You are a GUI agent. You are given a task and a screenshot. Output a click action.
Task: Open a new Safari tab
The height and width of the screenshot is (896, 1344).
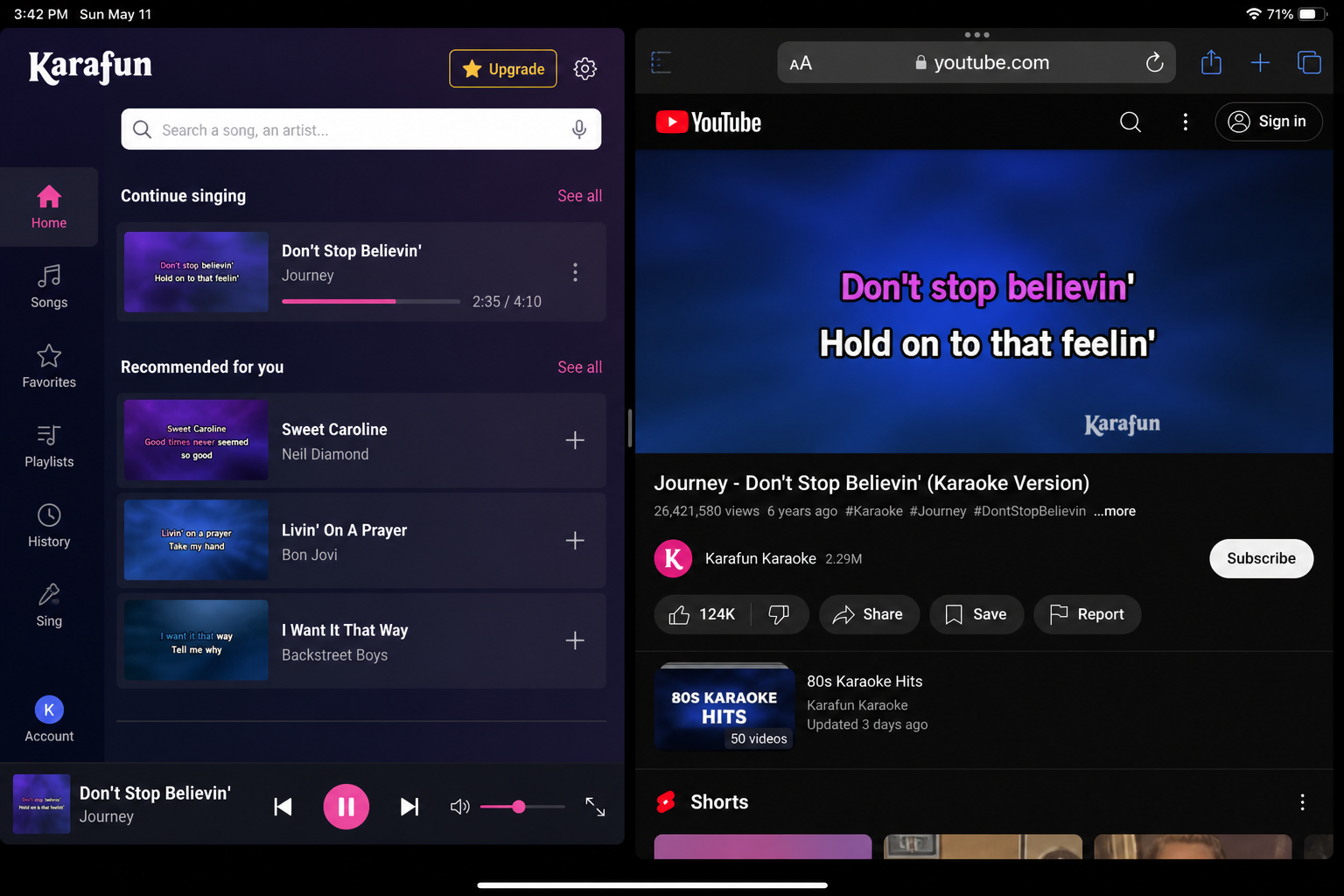[1260, 62]
